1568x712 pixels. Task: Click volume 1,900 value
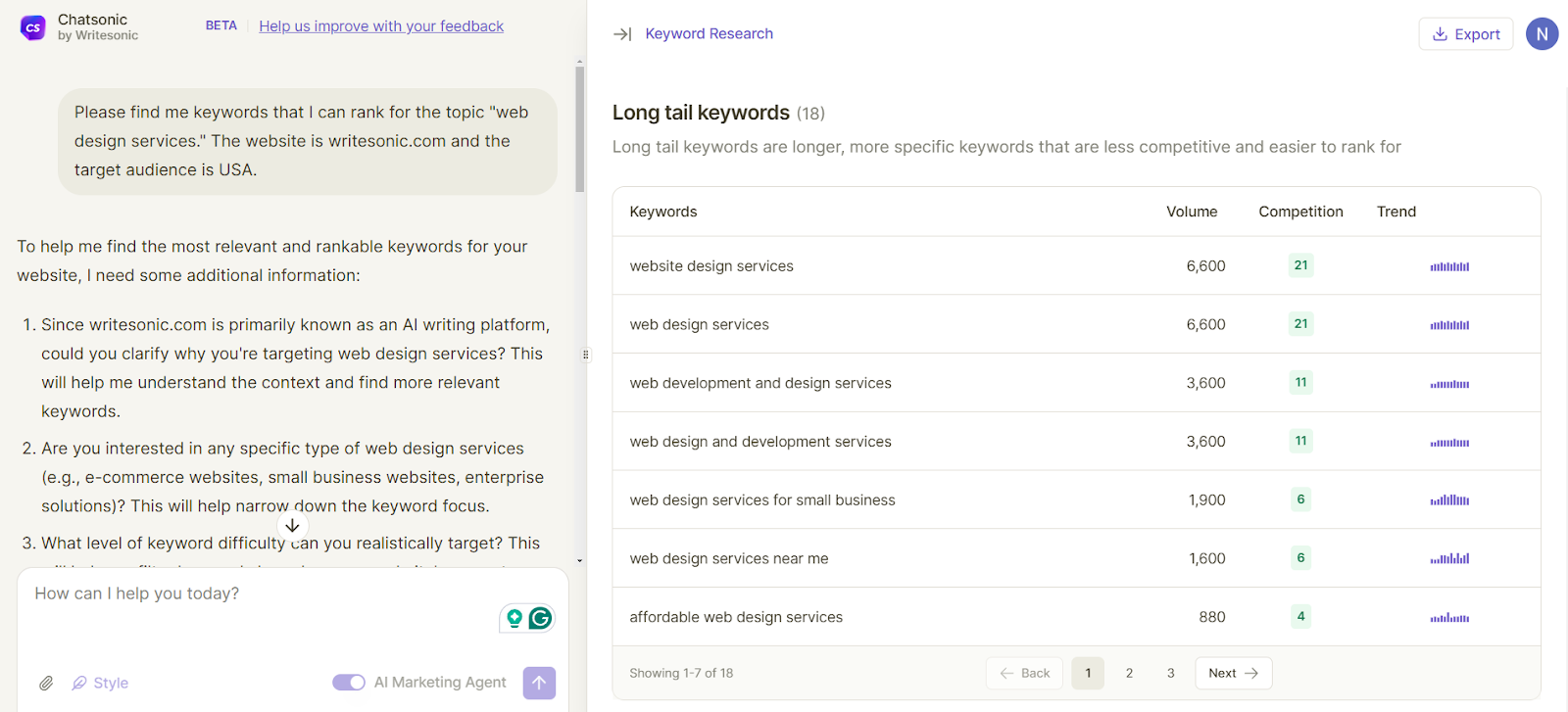click(1206, 499)
